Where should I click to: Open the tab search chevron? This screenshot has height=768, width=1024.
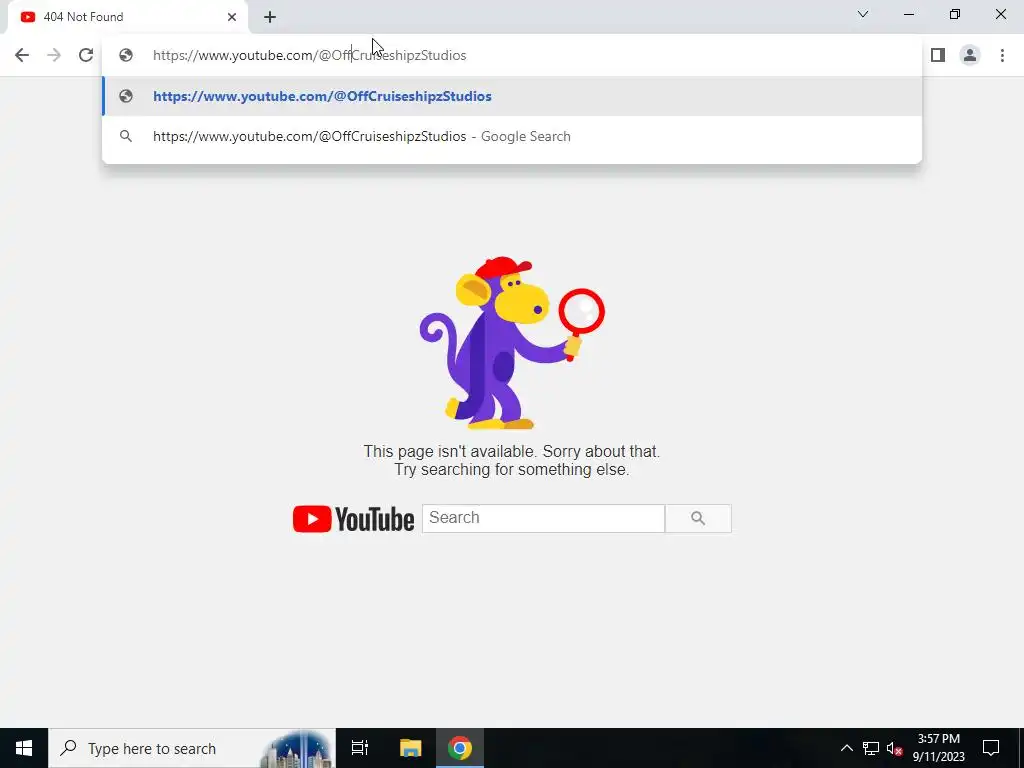pyautogui.click(x=863, y=14)
